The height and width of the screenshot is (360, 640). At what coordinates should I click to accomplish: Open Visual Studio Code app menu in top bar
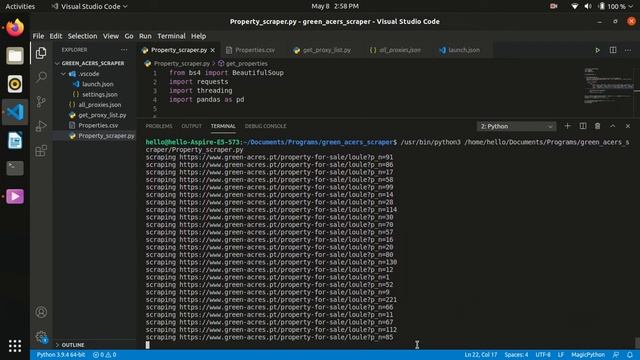(x=89, y=7)
